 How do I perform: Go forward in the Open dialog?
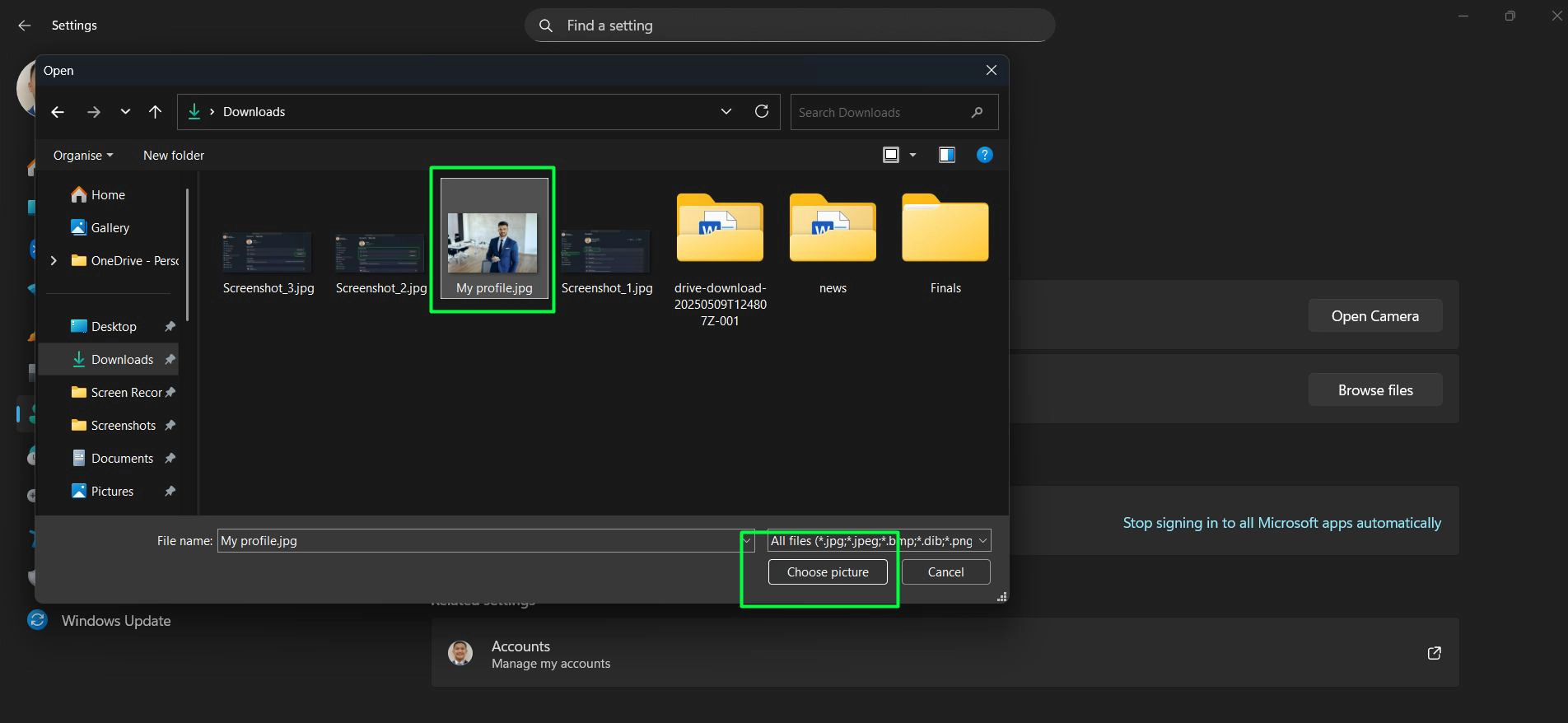coord(94,112)
